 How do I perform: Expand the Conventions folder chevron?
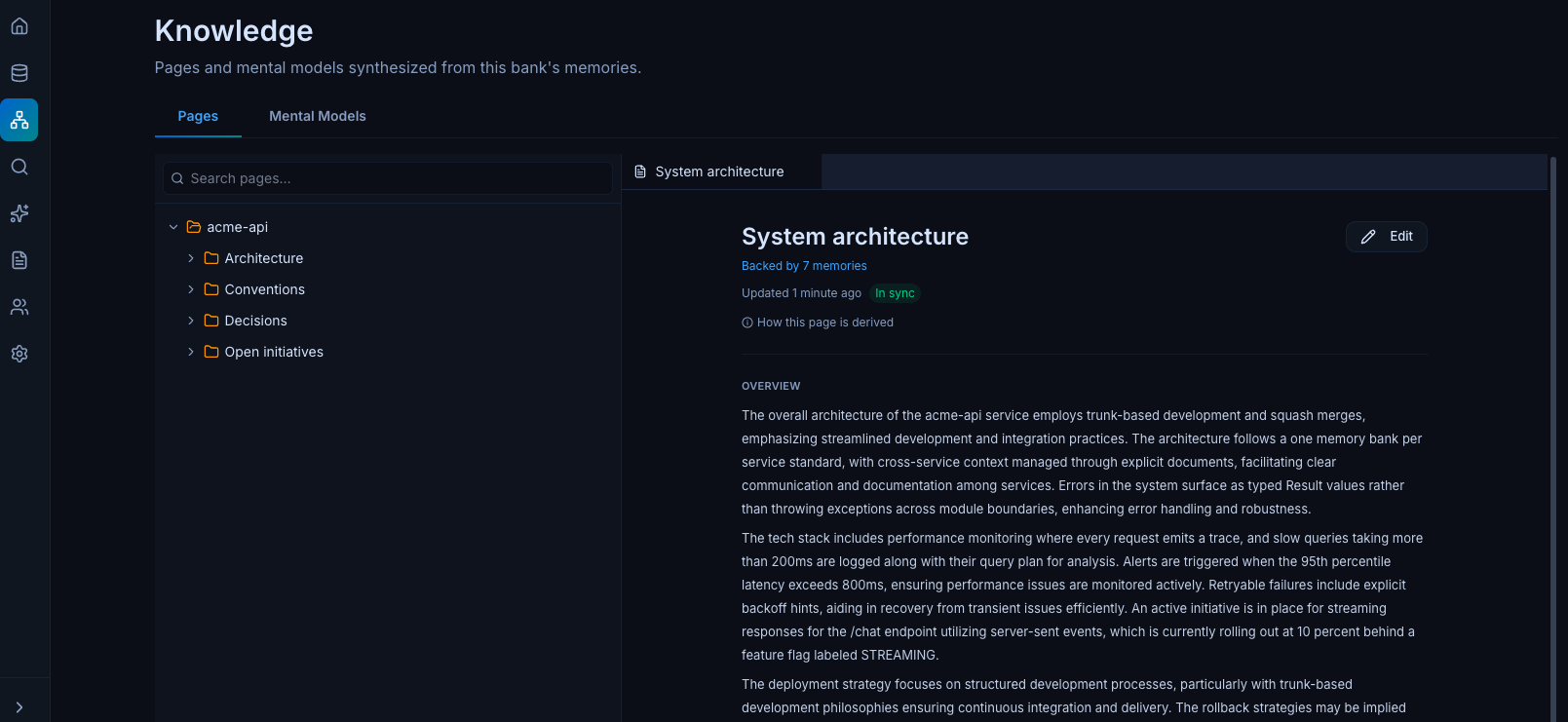(x=191, y=289)
